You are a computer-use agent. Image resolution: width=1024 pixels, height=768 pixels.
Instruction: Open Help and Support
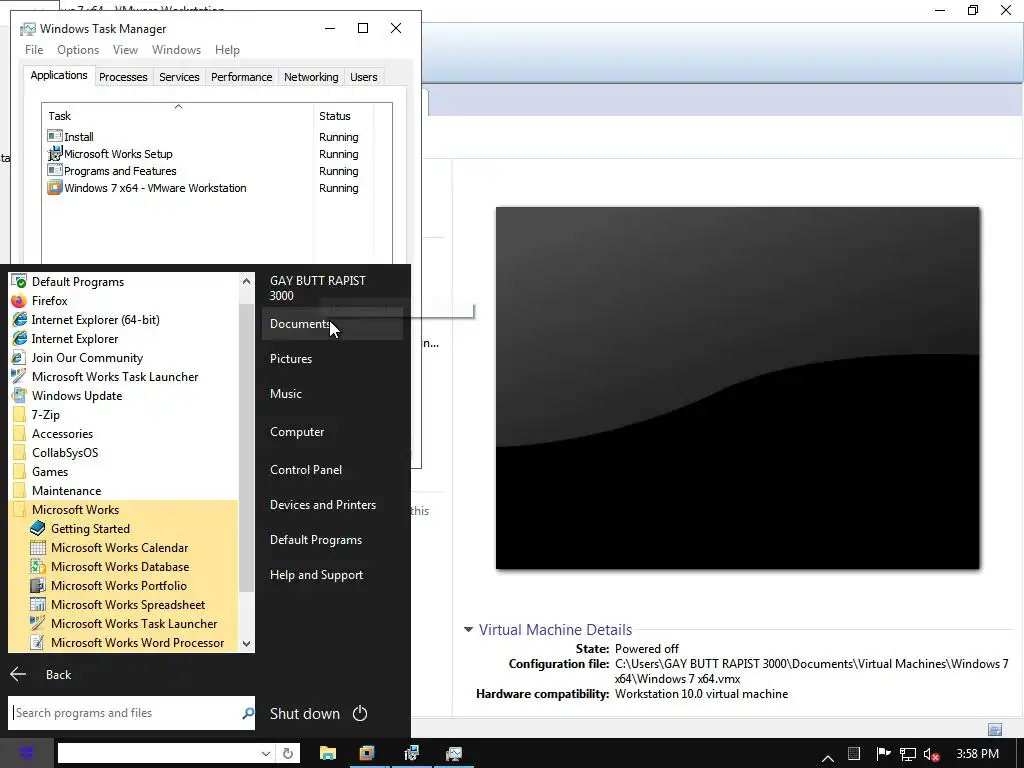coord(316,575)
